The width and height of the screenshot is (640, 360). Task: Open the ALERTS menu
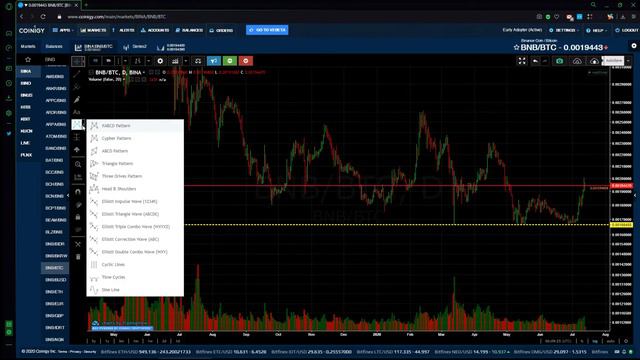tap(124, 30)
